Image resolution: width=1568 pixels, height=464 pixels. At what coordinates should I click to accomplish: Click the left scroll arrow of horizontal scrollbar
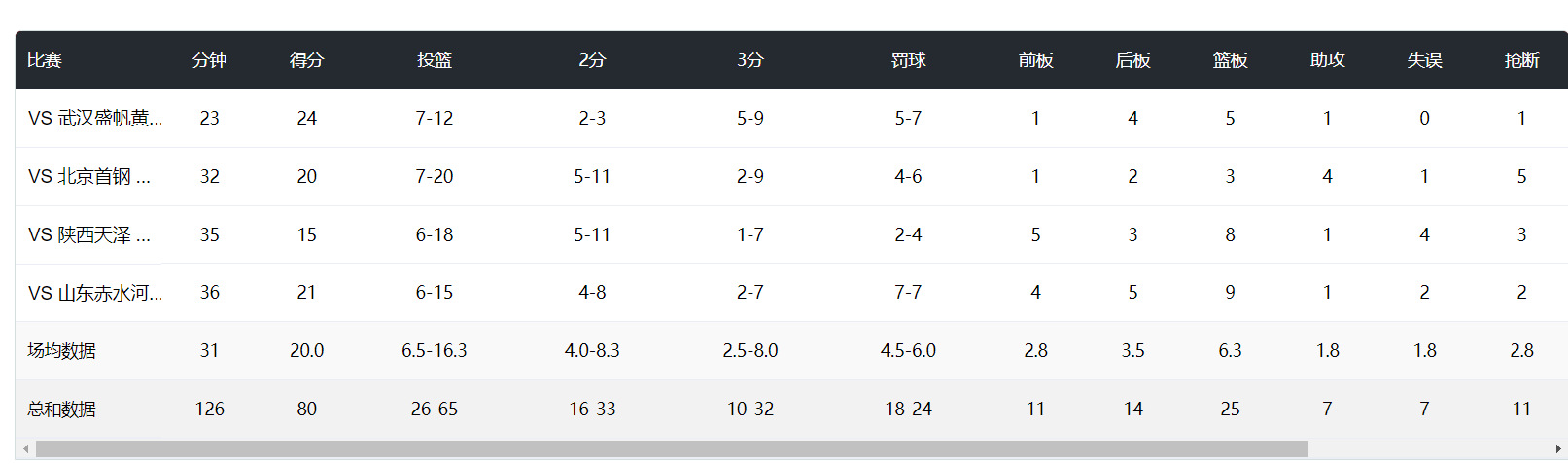tap(25, 449)
